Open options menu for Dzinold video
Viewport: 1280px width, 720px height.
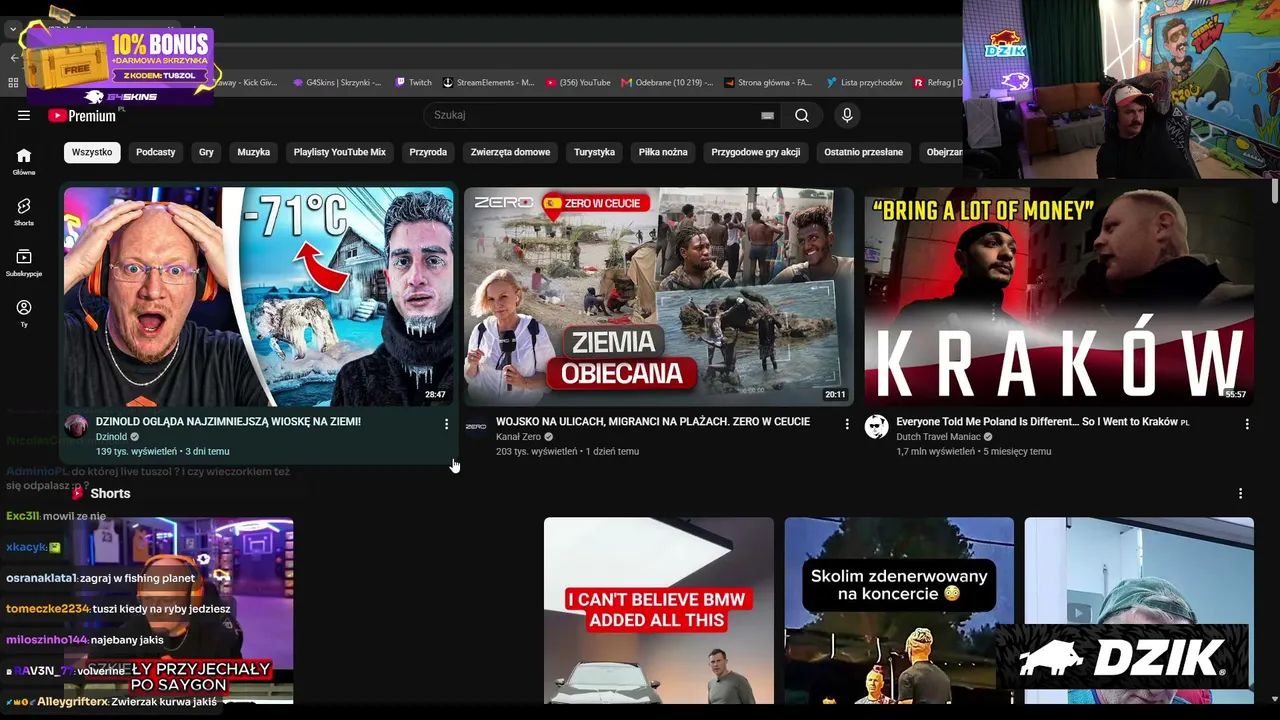(x=446, y=424)
